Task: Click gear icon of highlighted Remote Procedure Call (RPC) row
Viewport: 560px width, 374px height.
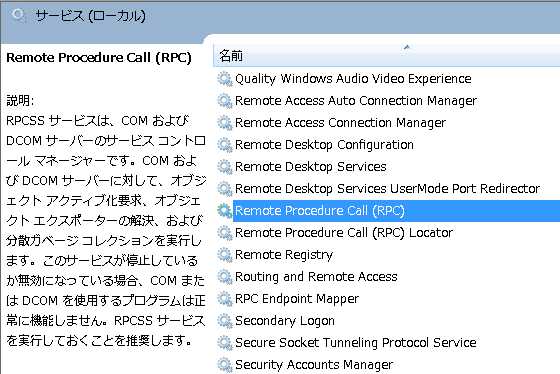Action: (x=225, y=211)
